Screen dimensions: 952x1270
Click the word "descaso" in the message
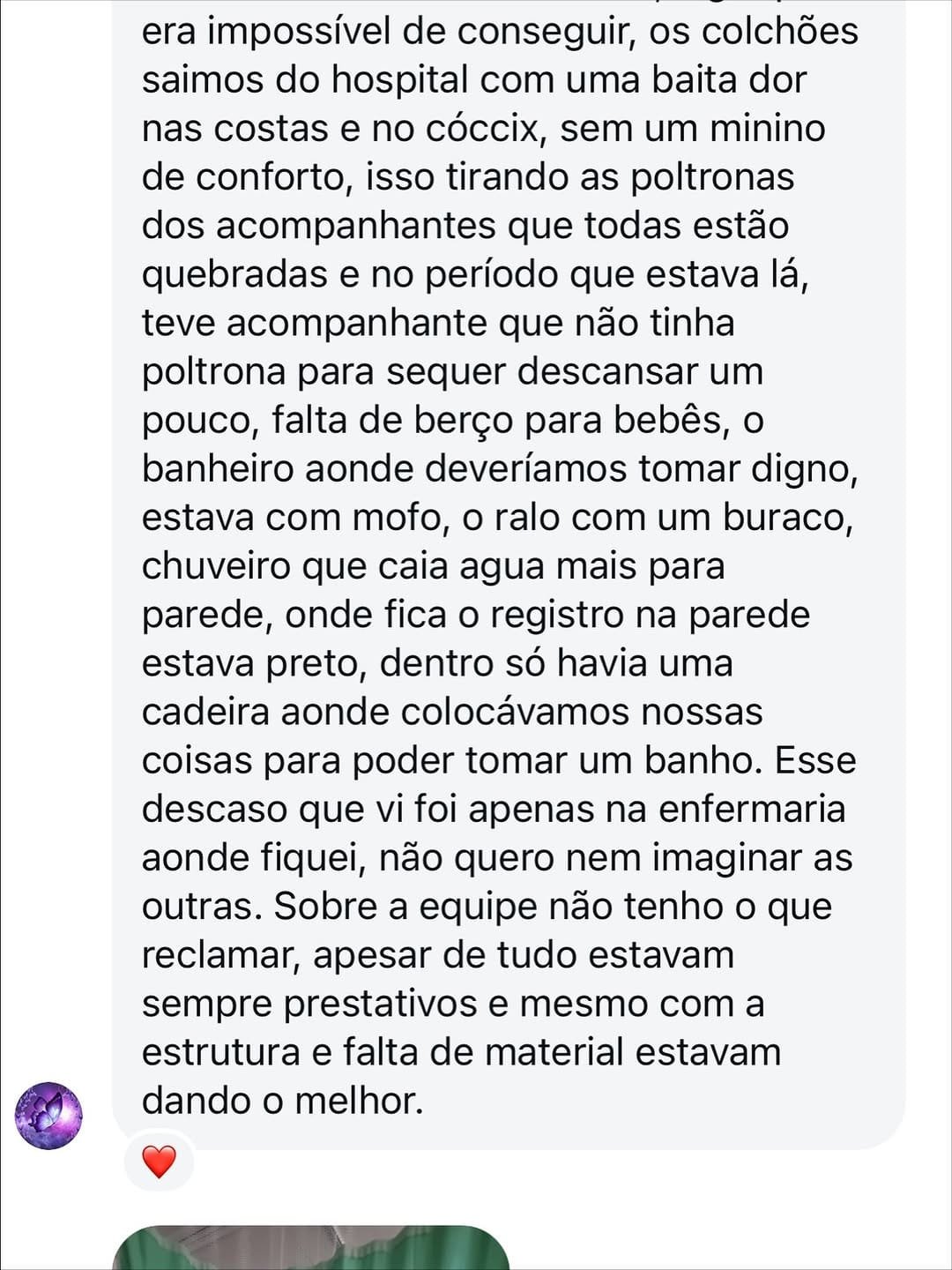pyautogui.click(x=214, y=809)
